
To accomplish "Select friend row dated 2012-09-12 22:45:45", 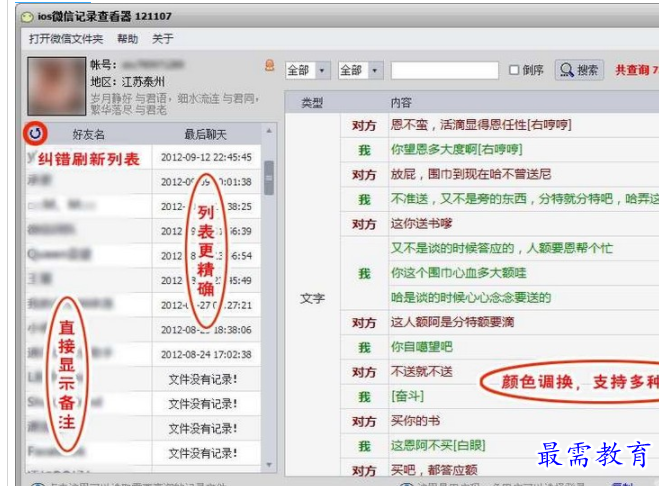I will [x=143, y=158].
